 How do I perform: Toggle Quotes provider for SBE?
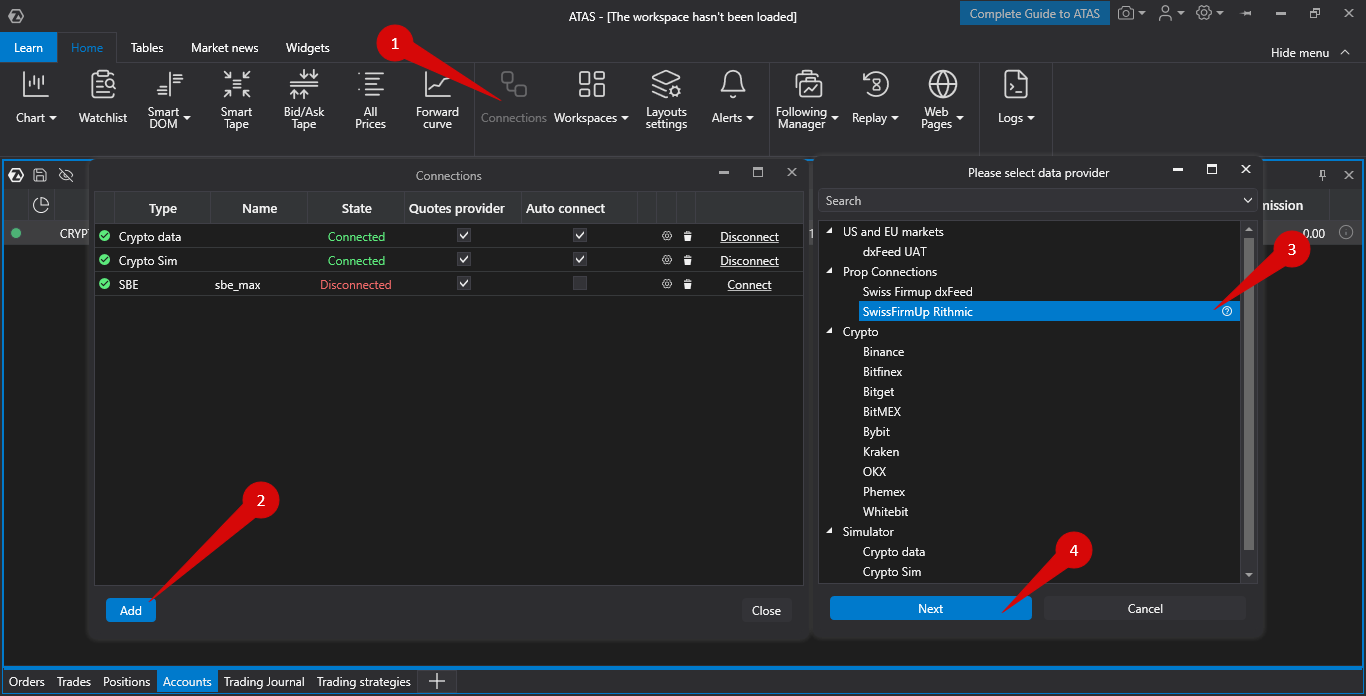click(x=463, y=284)
